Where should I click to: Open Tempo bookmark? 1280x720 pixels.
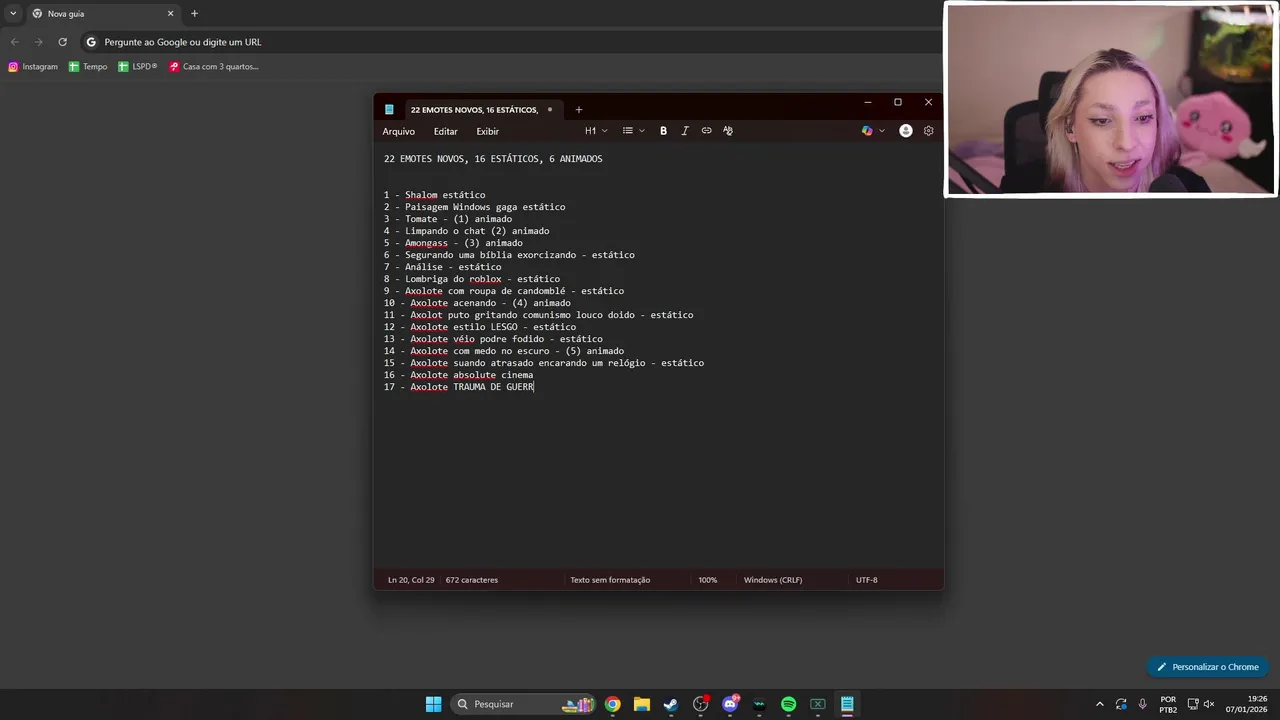(88, 66)
